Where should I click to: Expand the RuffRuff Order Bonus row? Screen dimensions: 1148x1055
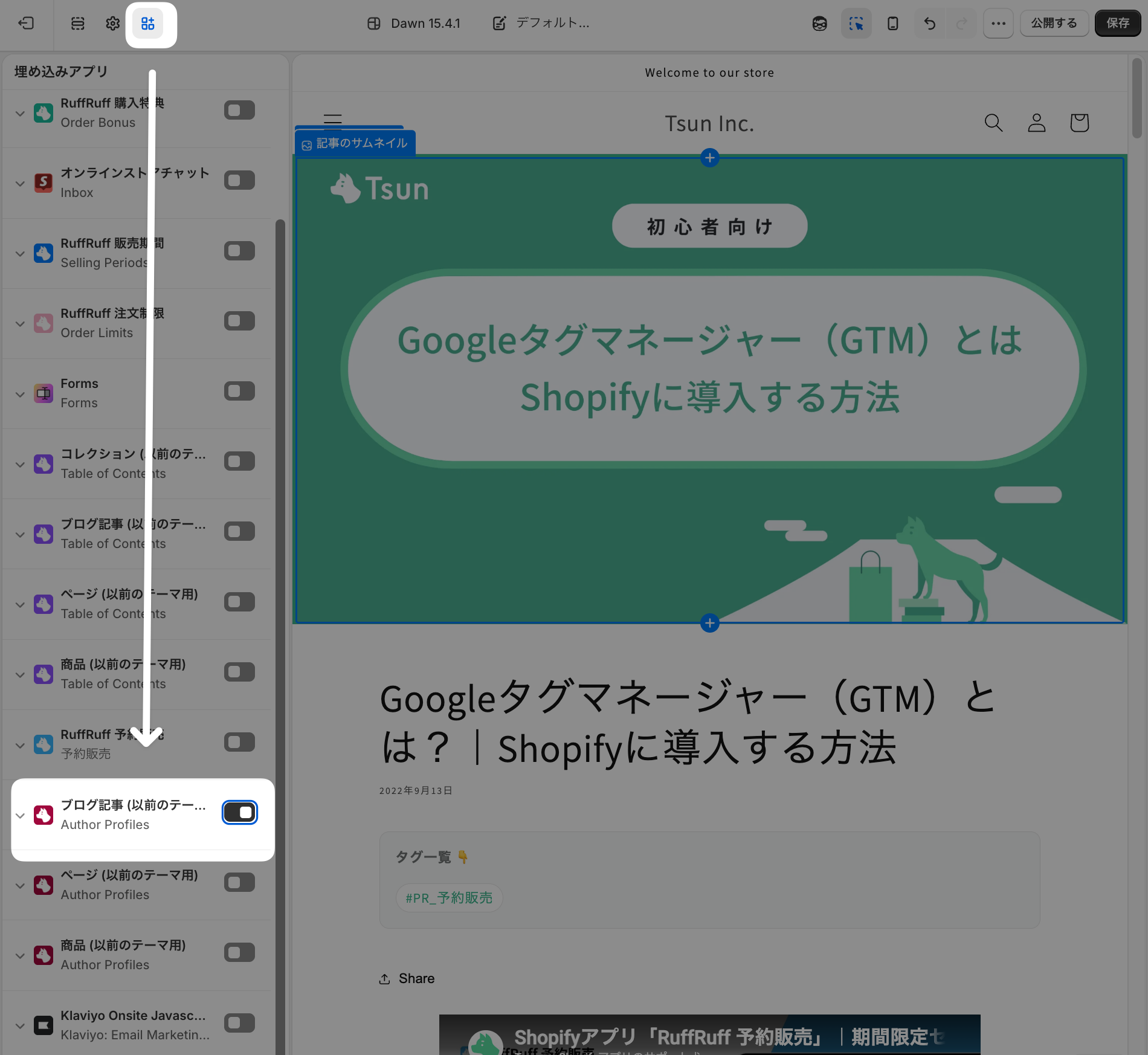tap(20, 114)
